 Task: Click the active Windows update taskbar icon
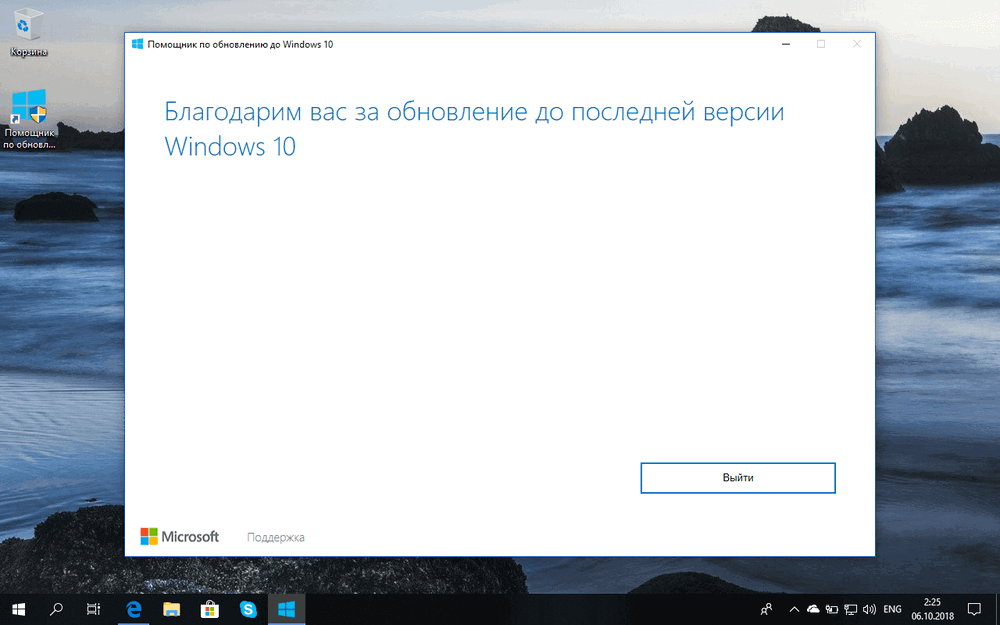coord(287,609)
